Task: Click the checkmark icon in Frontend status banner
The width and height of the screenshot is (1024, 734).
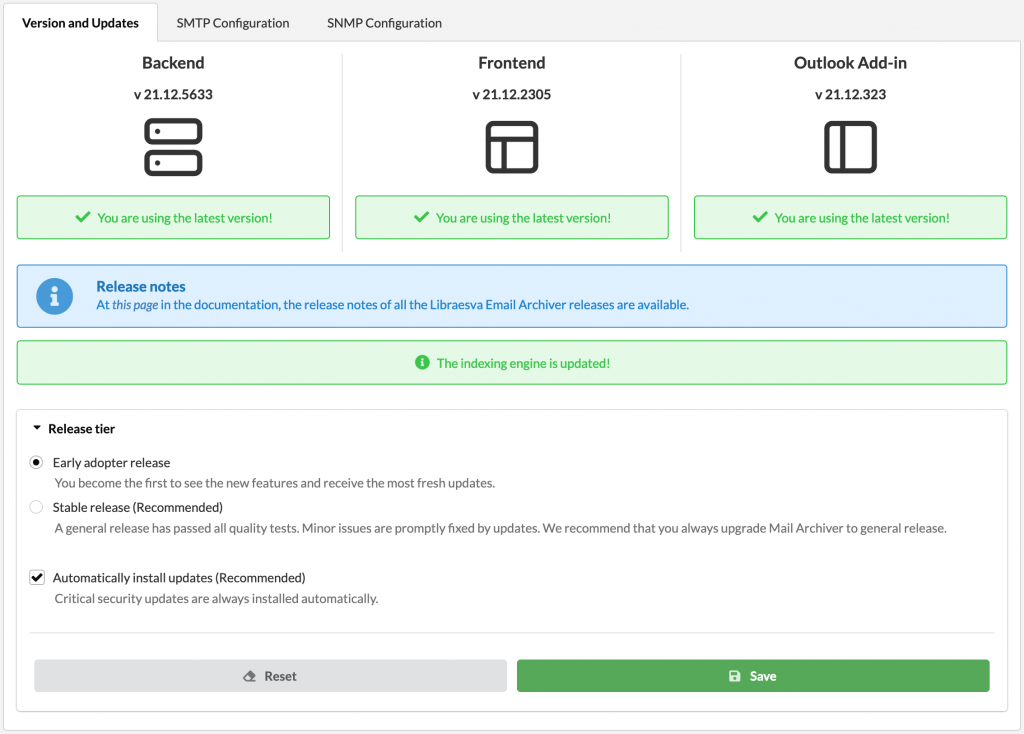Action: tap(421, 217)
